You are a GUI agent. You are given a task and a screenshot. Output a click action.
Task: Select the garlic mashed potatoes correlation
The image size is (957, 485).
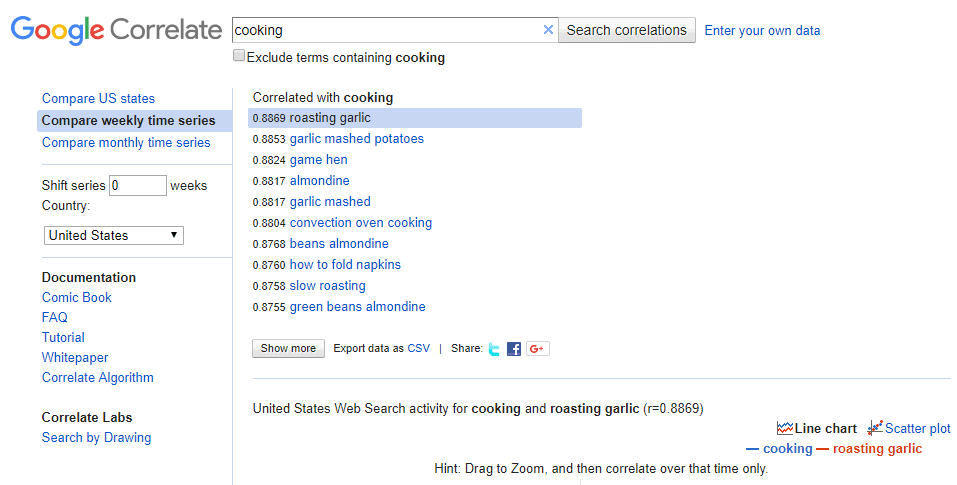click(356, 139)
